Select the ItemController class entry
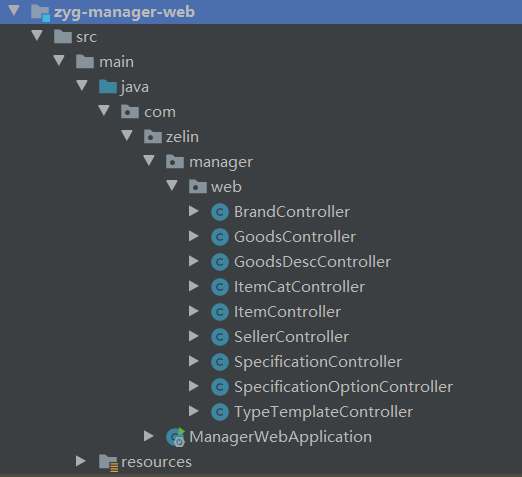 point(287,312)
